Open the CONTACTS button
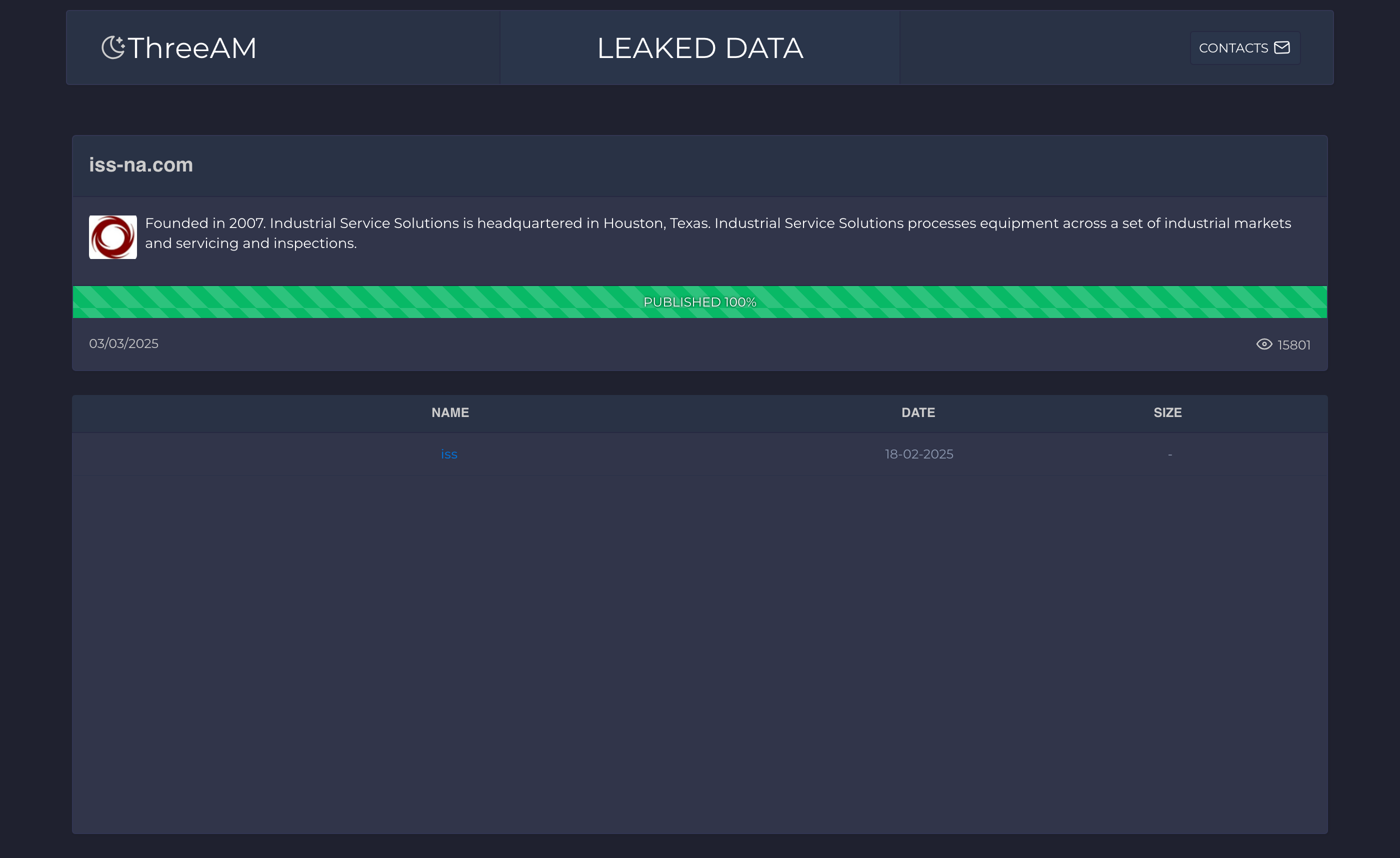Image resolution: width=1400 pixels, height=858 pixels. [1245, 47]
